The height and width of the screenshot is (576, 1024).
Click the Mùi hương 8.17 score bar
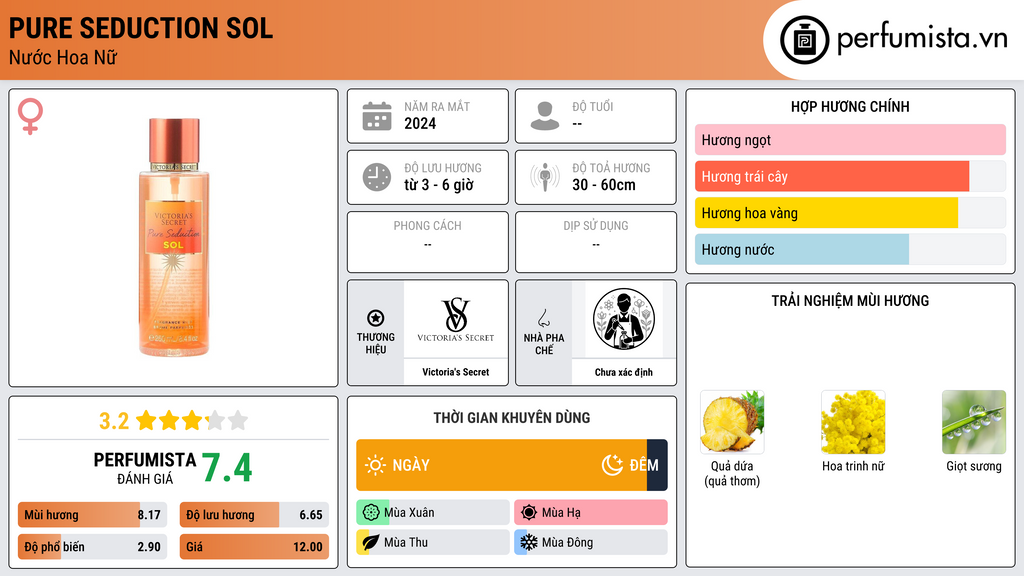[93, 515]
